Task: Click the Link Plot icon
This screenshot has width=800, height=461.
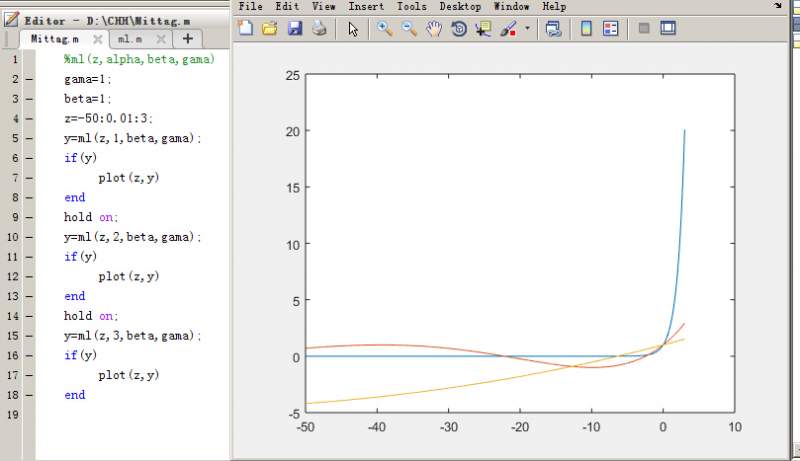Action: (554, 29)
